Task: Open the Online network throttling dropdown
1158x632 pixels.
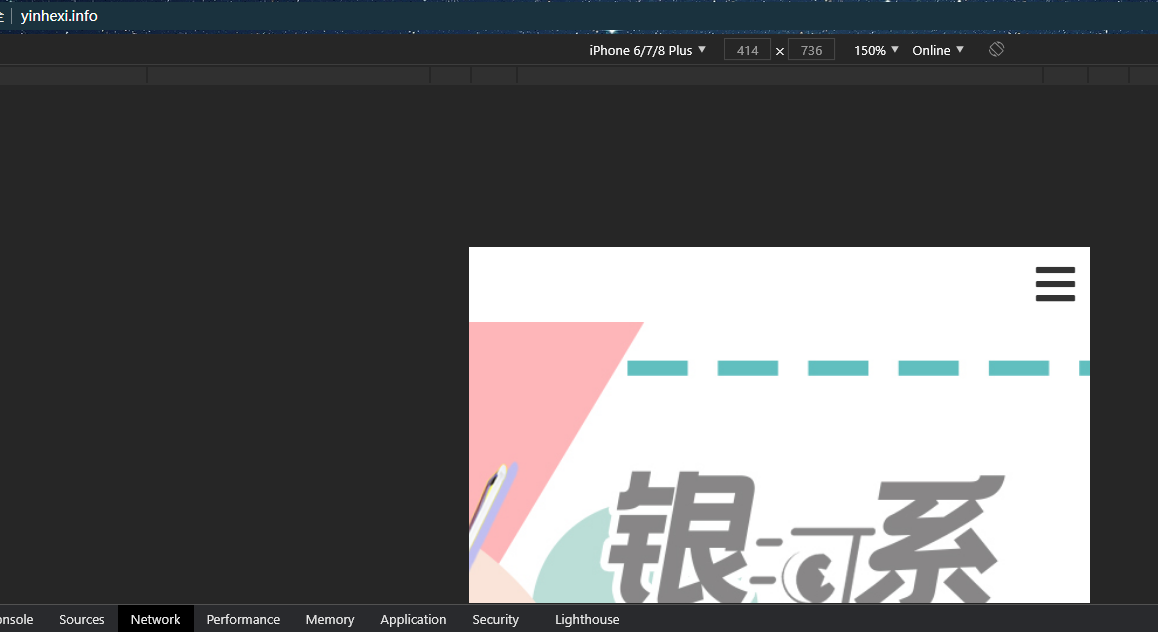Action: pyautogui.click(x=936, y=49)
